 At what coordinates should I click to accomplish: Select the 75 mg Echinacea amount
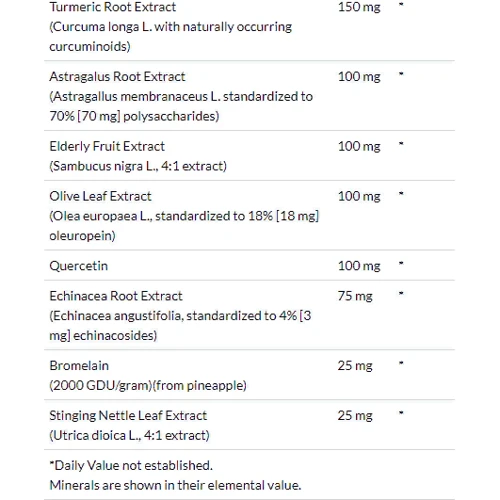click(355, 296)
